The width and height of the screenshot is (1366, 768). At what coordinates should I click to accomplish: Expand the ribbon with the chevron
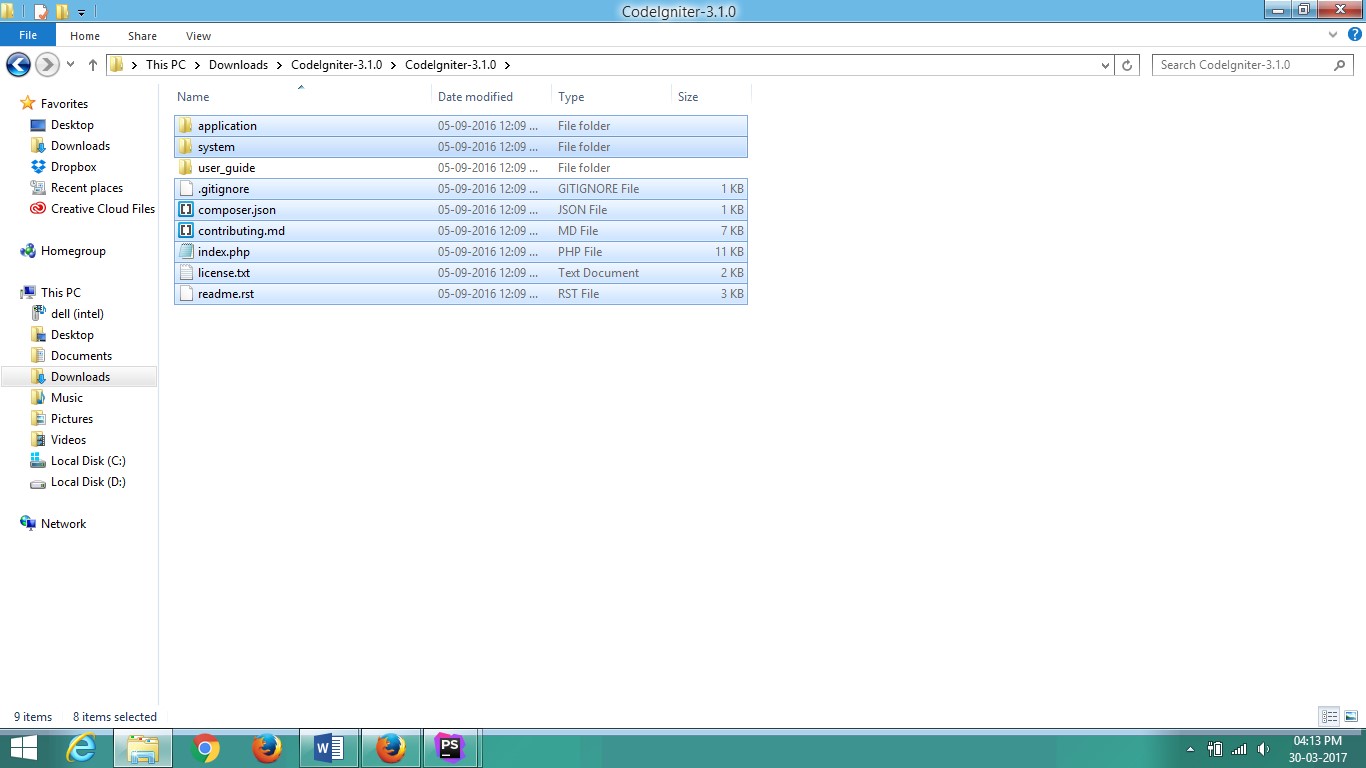1332,35
